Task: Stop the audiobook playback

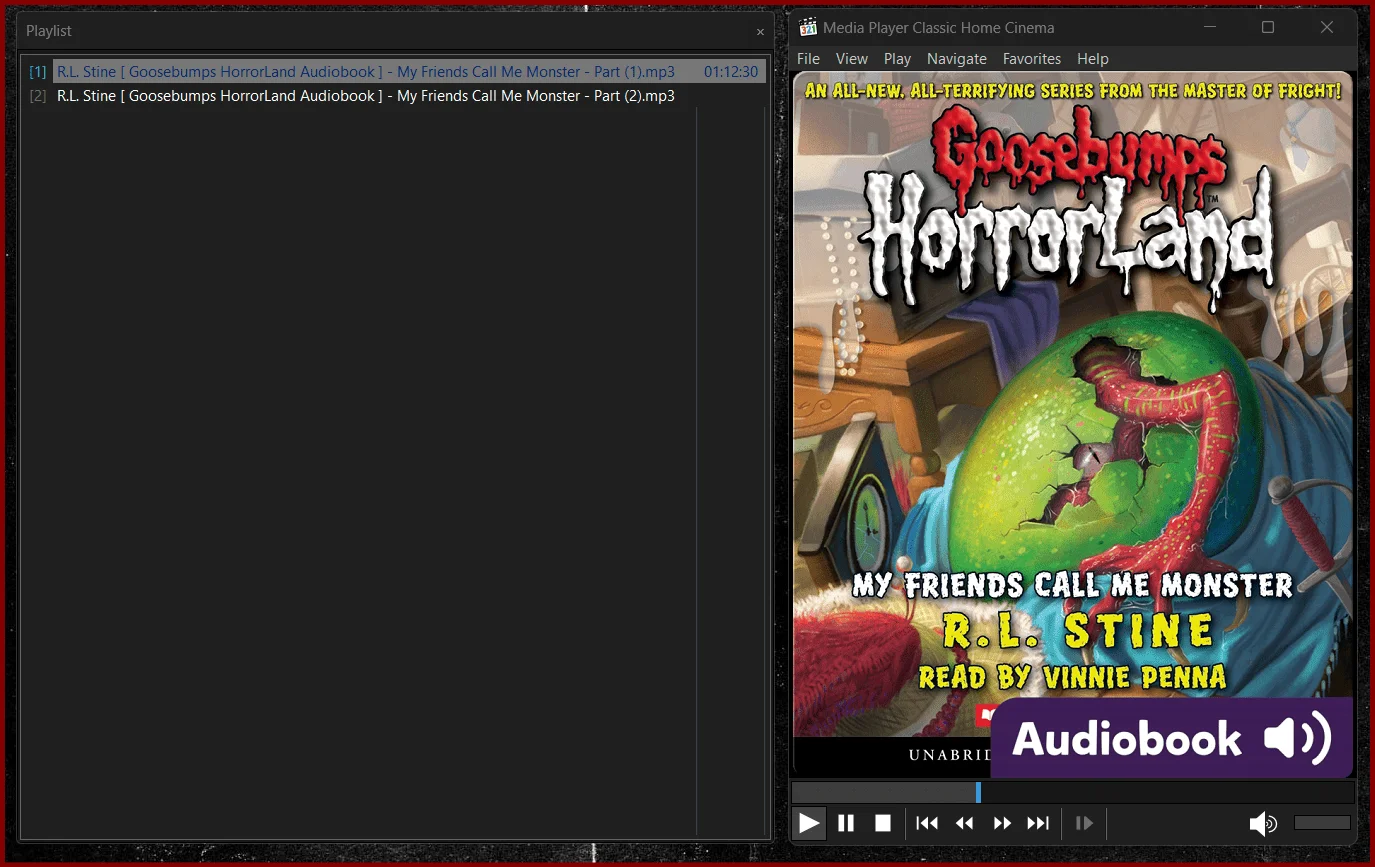Action: [883, 823]
